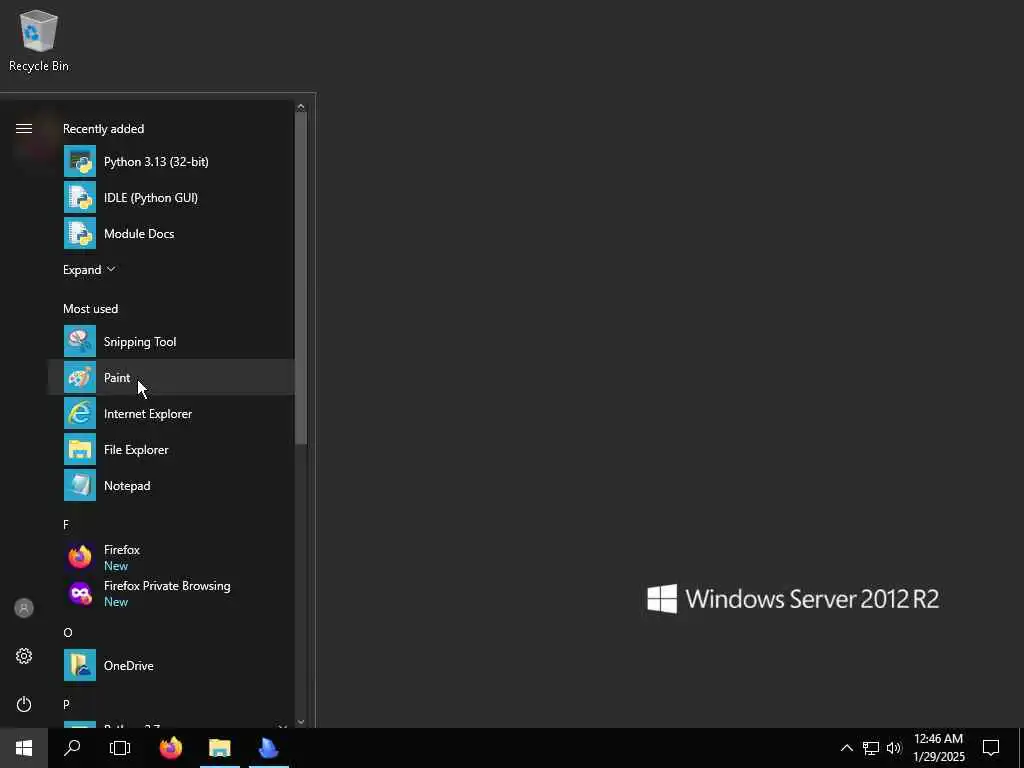
Task: Click the user account icon
Action: coord(24,608)
